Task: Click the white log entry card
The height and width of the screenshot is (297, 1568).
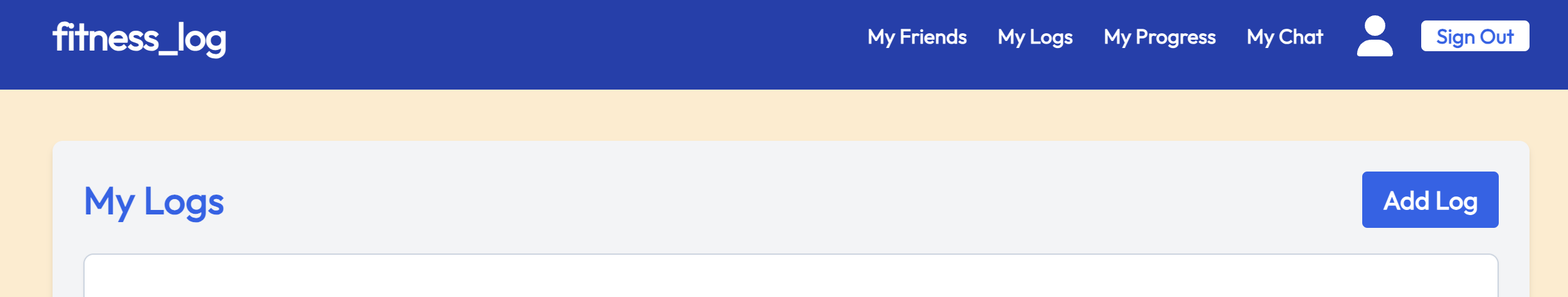Action: (x=790, y=276)
